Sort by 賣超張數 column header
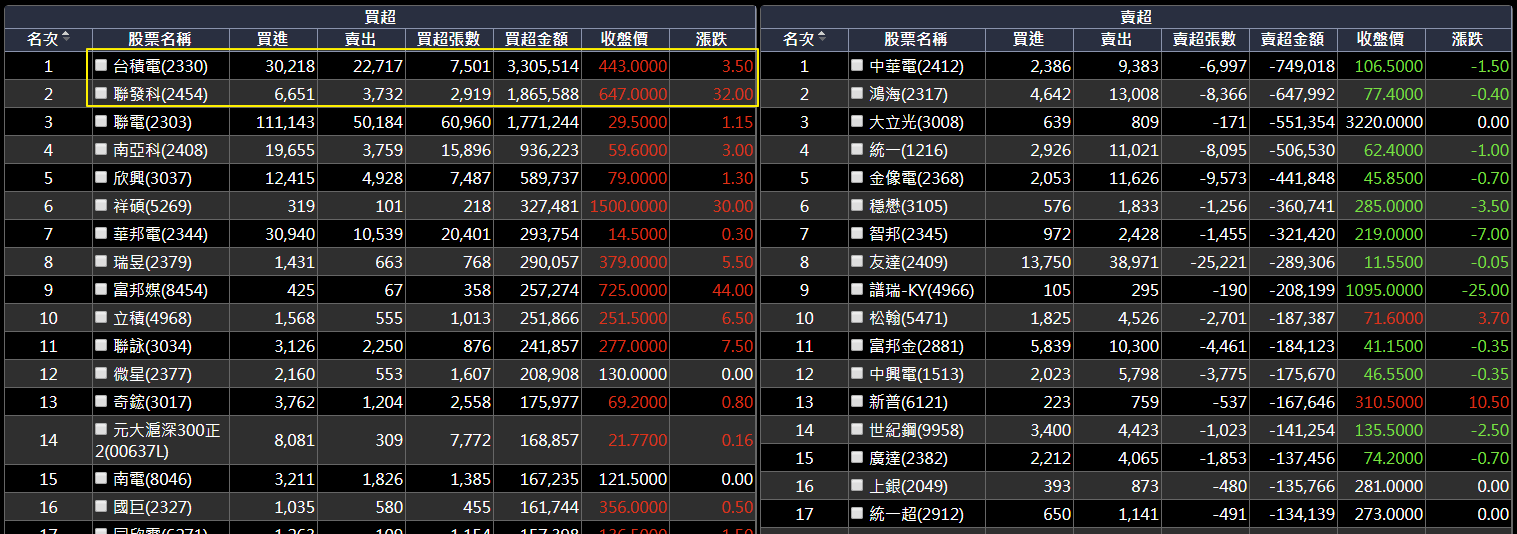1517x534 pixels. (x=1205, y=39)
